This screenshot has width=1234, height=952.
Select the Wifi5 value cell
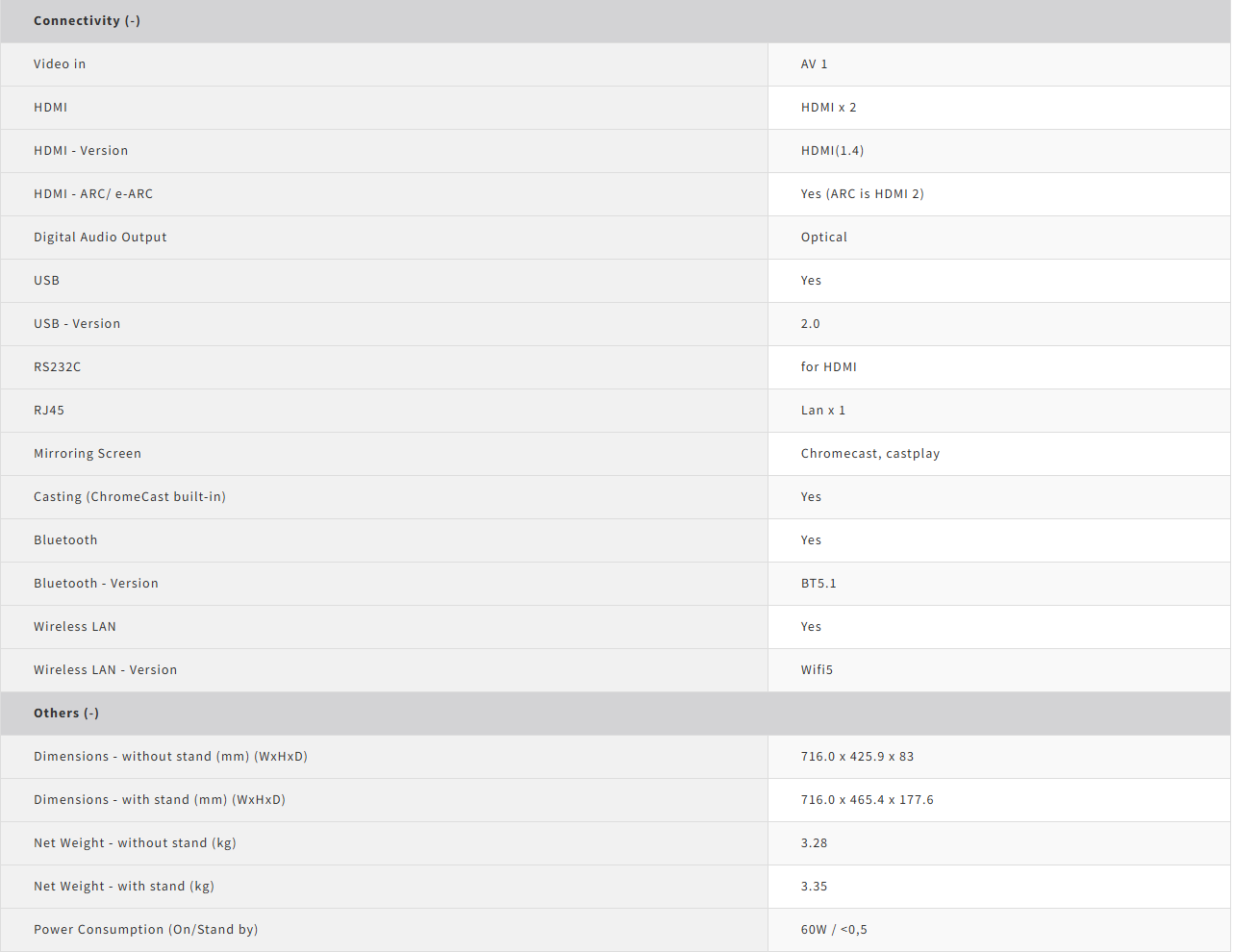click(x=817, y=670)
